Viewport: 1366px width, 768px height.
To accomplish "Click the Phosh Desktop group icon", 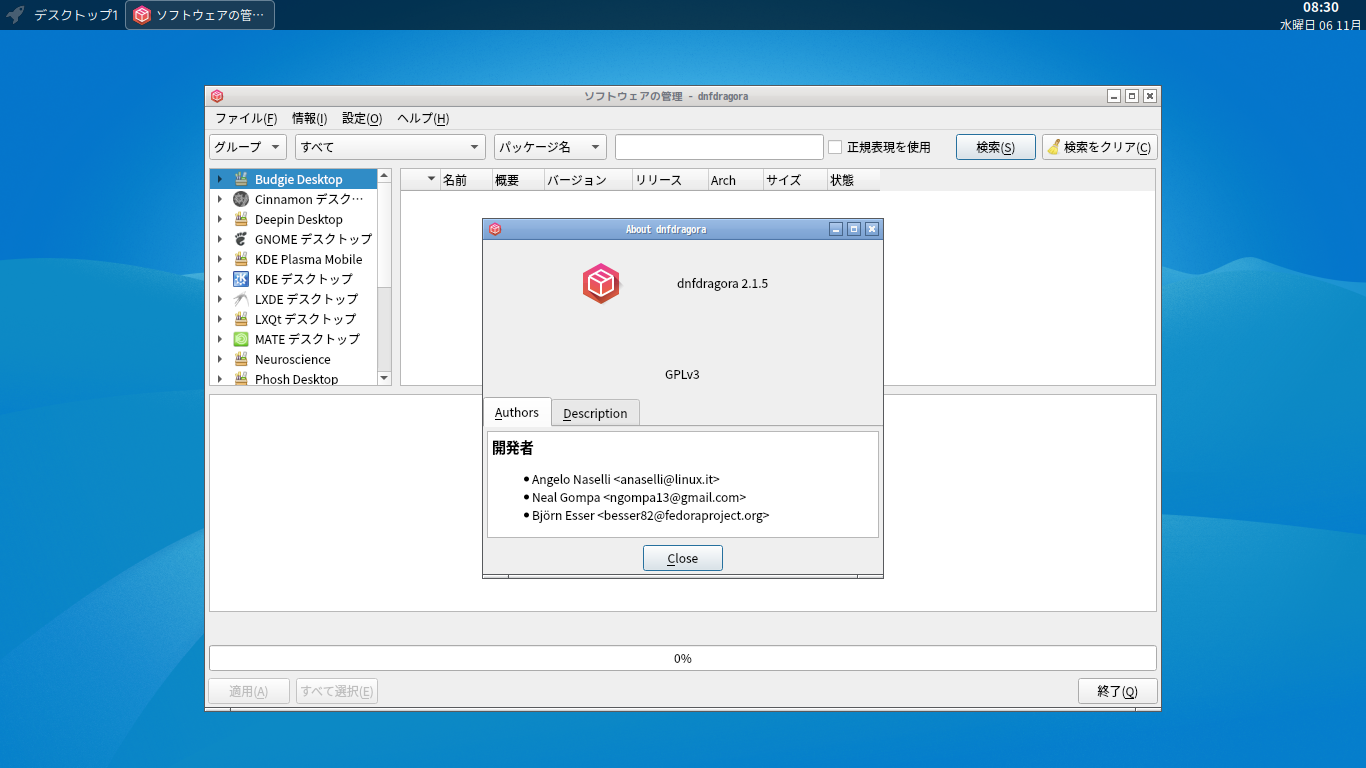I will tap(241, 379).
